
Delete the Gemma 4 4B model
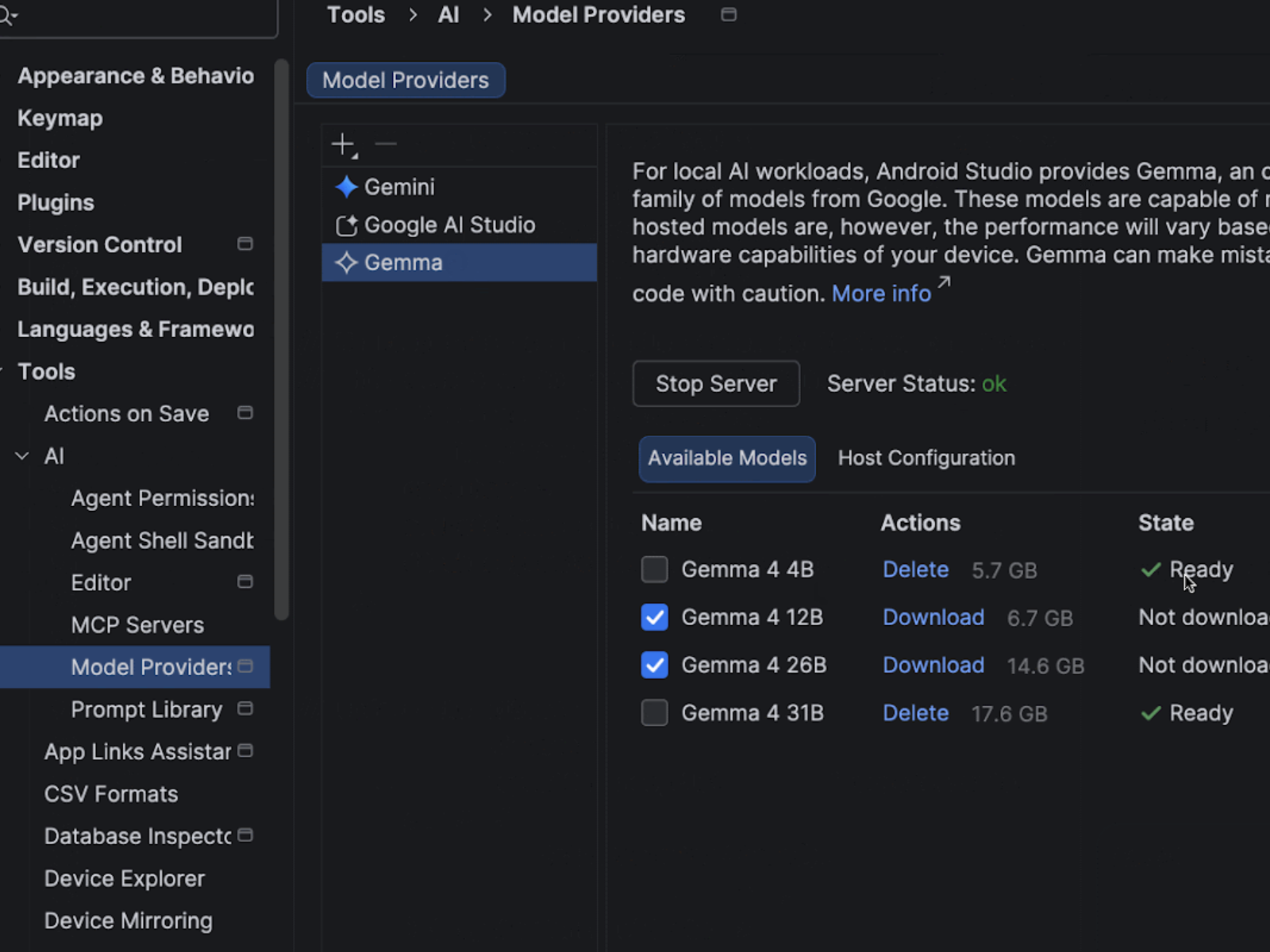(x=916, y=570)
